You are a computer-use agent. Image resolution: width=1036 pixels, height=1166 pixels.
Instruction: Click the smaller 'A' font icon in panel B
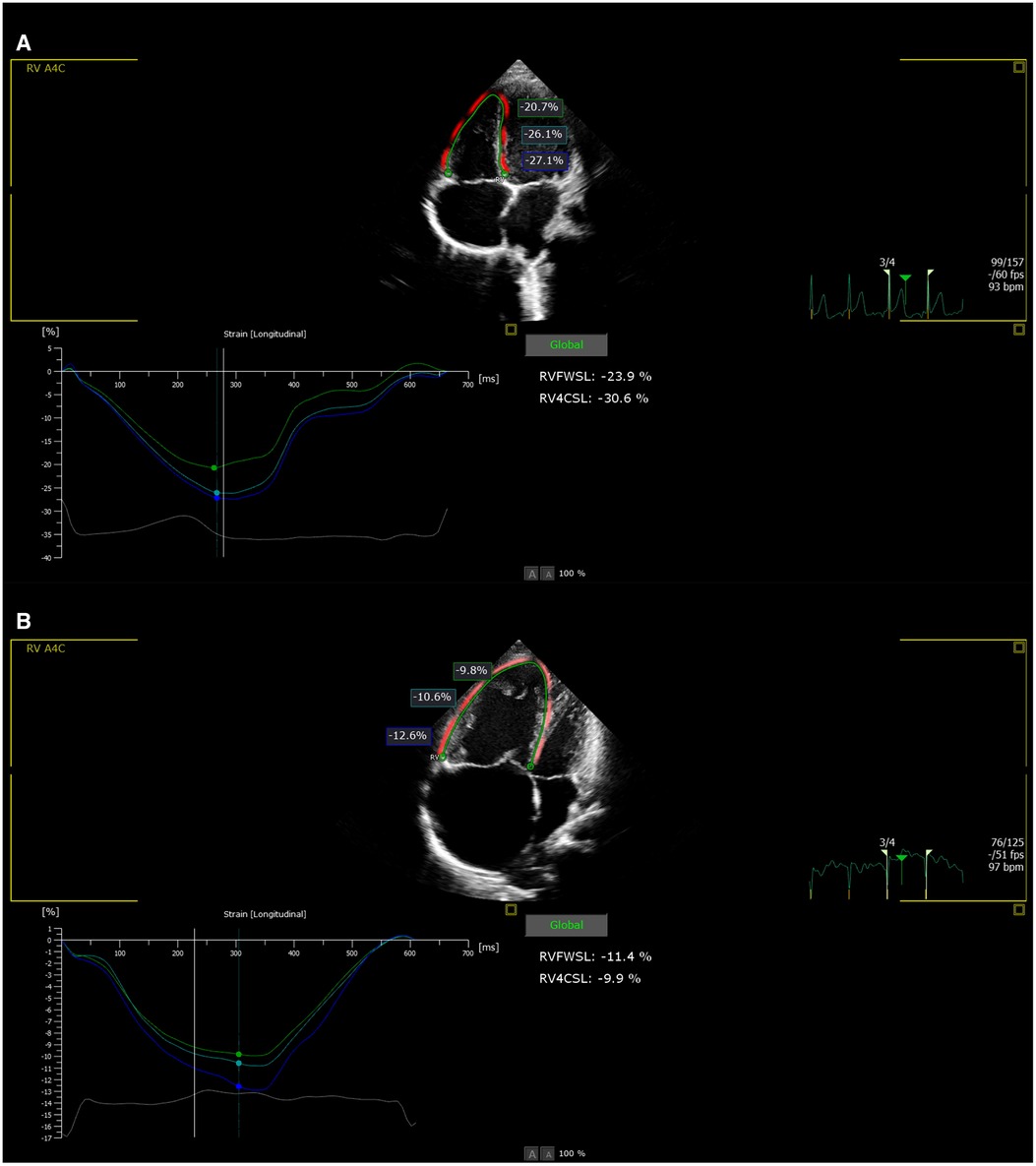547,1154
